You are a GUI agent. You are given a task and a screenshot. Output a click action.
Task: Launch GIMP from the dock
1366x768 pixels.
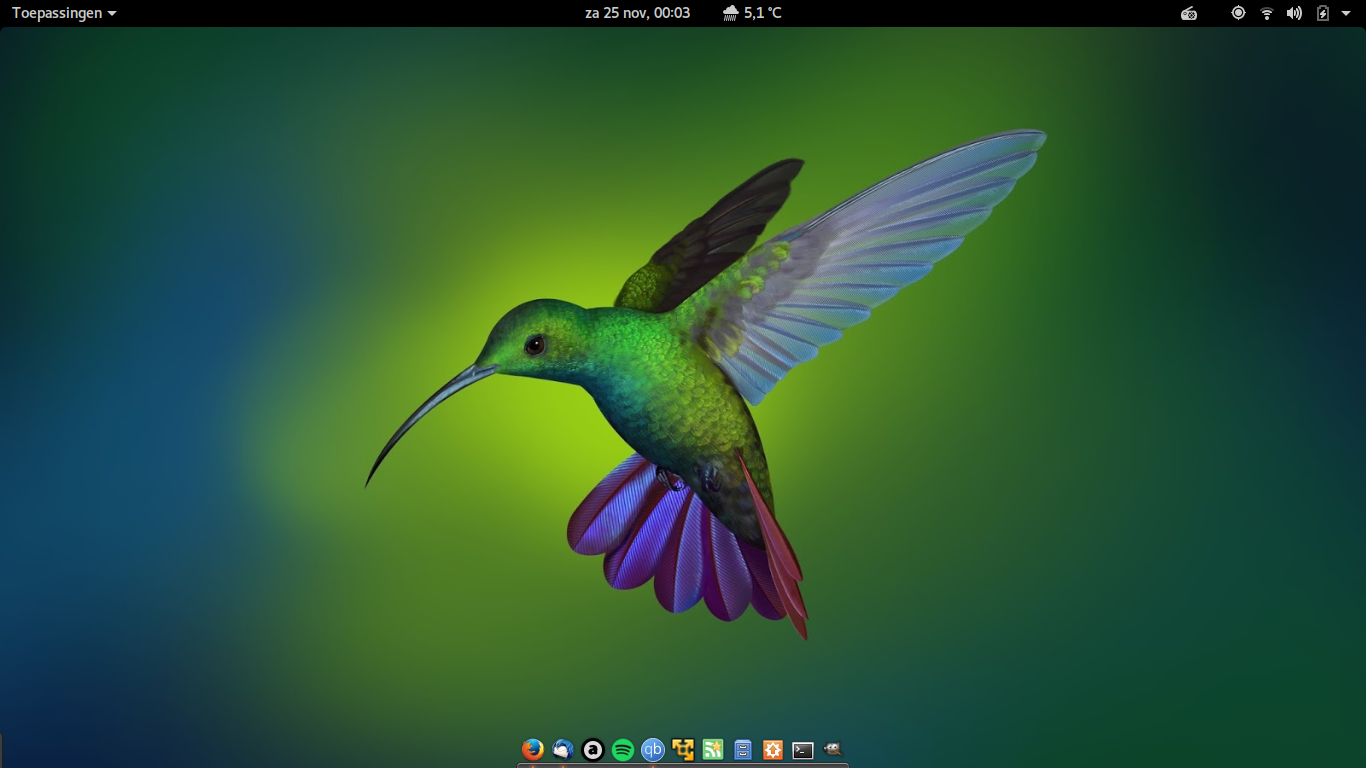pos(833,748)
